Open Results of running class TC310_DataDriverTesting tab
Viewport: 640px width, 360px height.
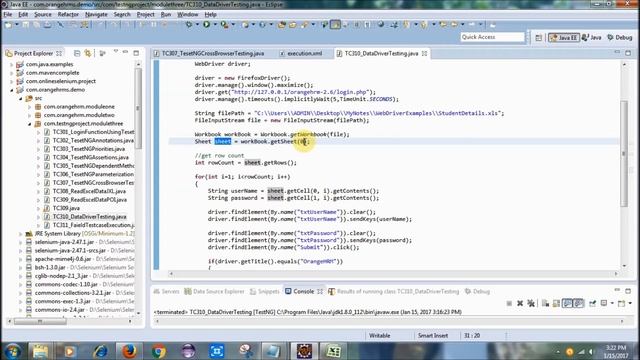[x=393, y=291]
